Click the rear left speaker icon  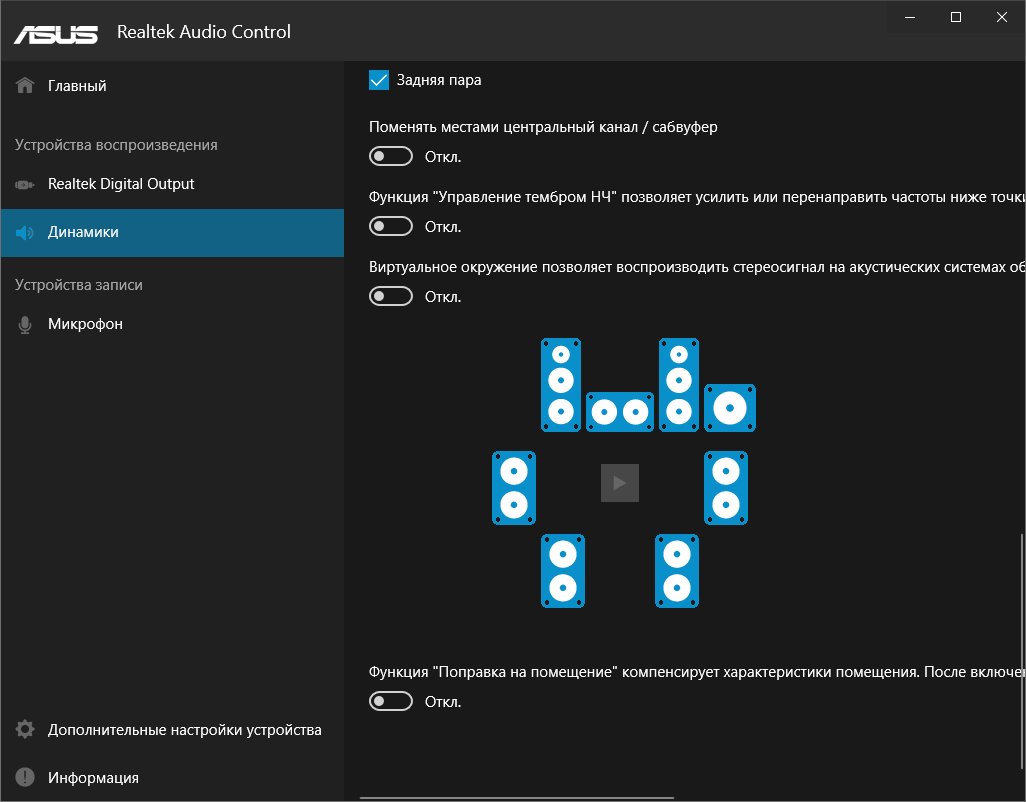pyautogui.click(x=563, y=571)
